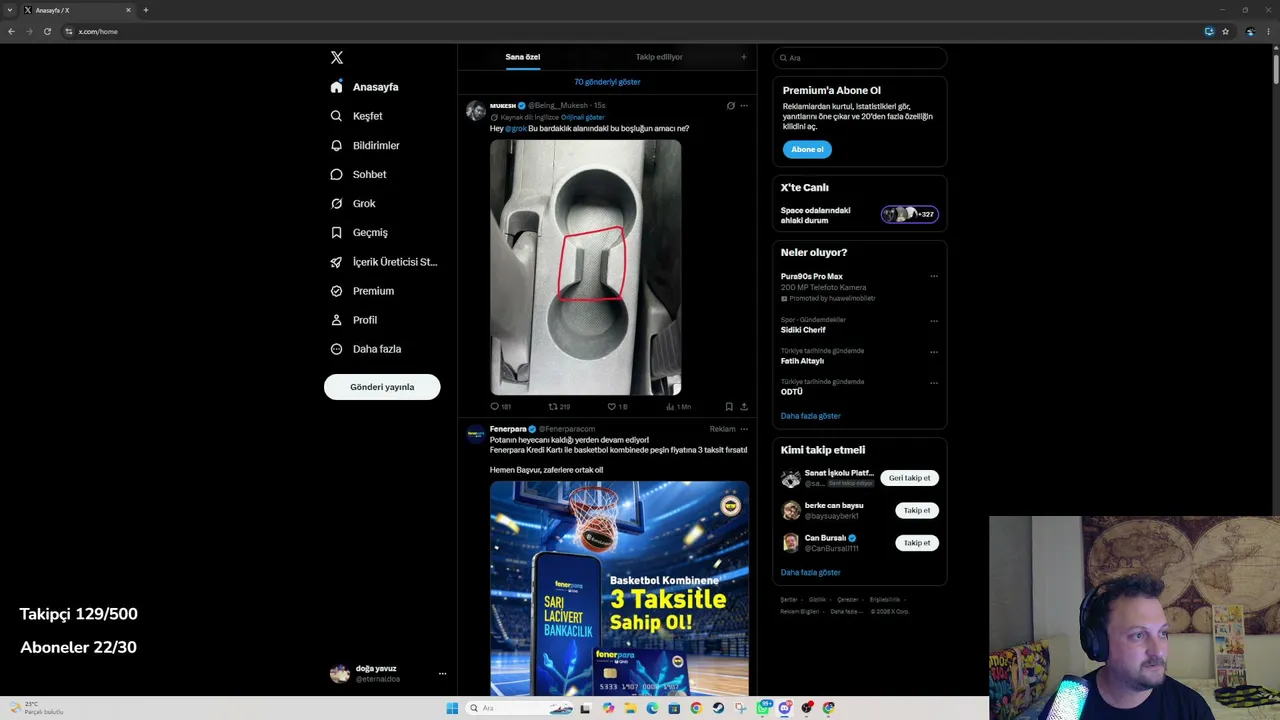Open the cup holder photo

point(585,267)
